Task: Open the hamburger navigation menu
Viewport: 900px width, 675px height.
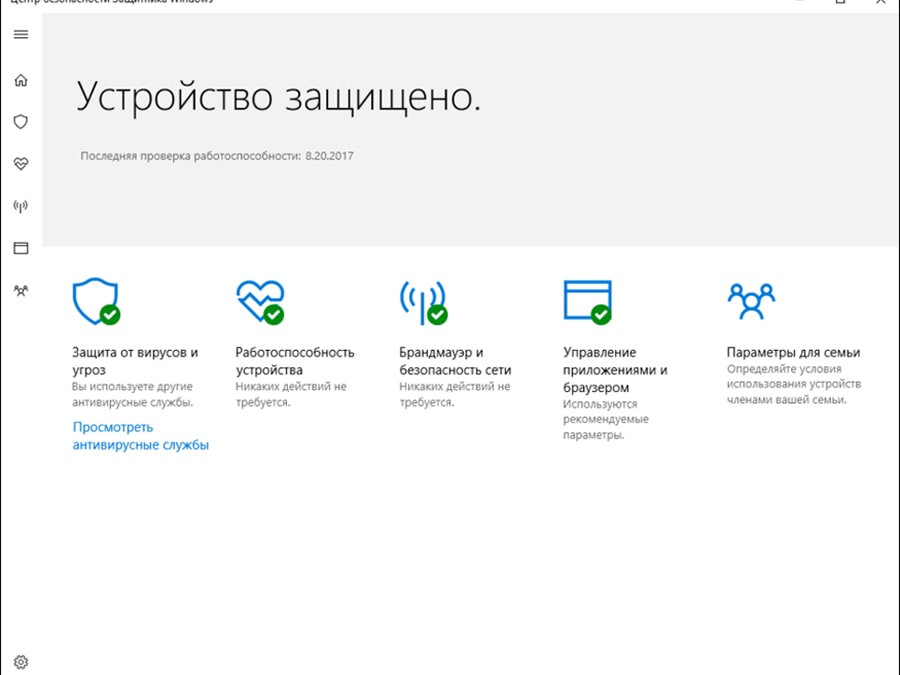Action: pyautogui.click(x=20, y=33)
